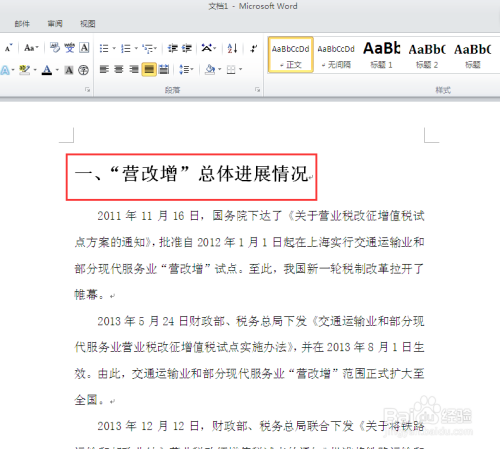500x449 pixels.
Task: Click the Decrease Indent icon
Action: (173, 49)
